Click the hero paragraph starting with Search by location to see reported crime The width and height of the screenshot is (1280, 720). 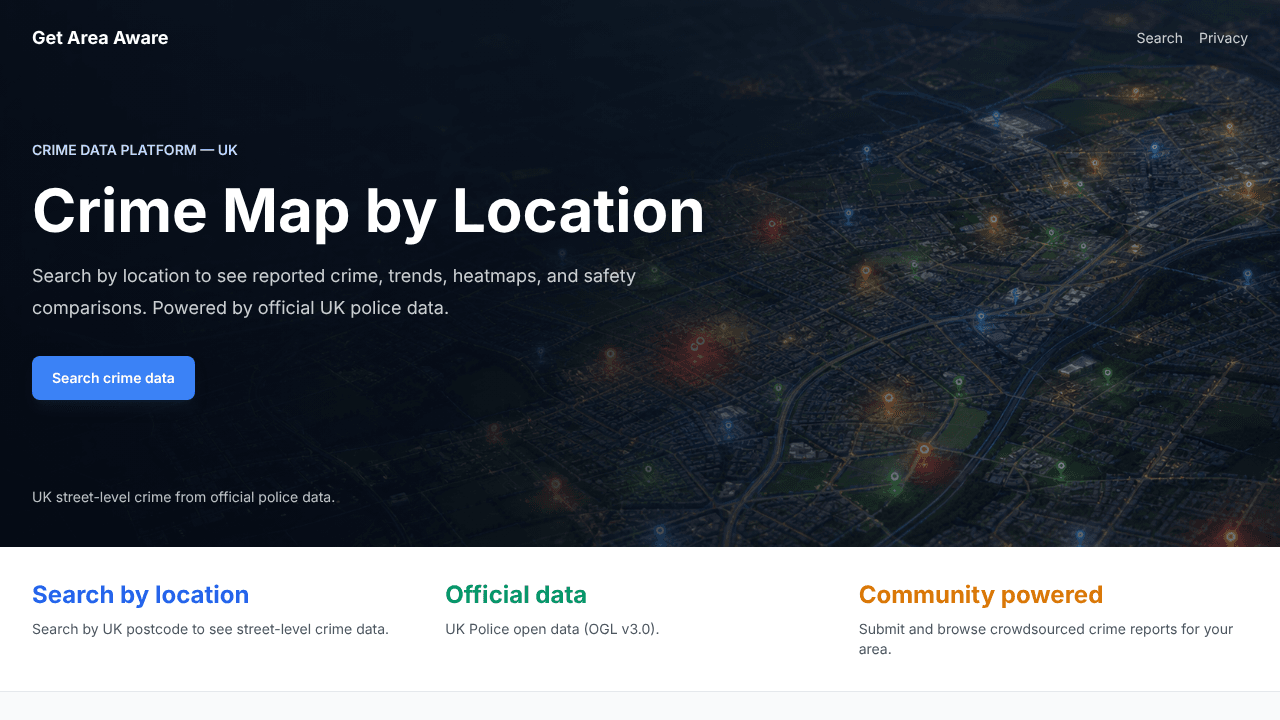pyautogui.click(x=334, y=291)
